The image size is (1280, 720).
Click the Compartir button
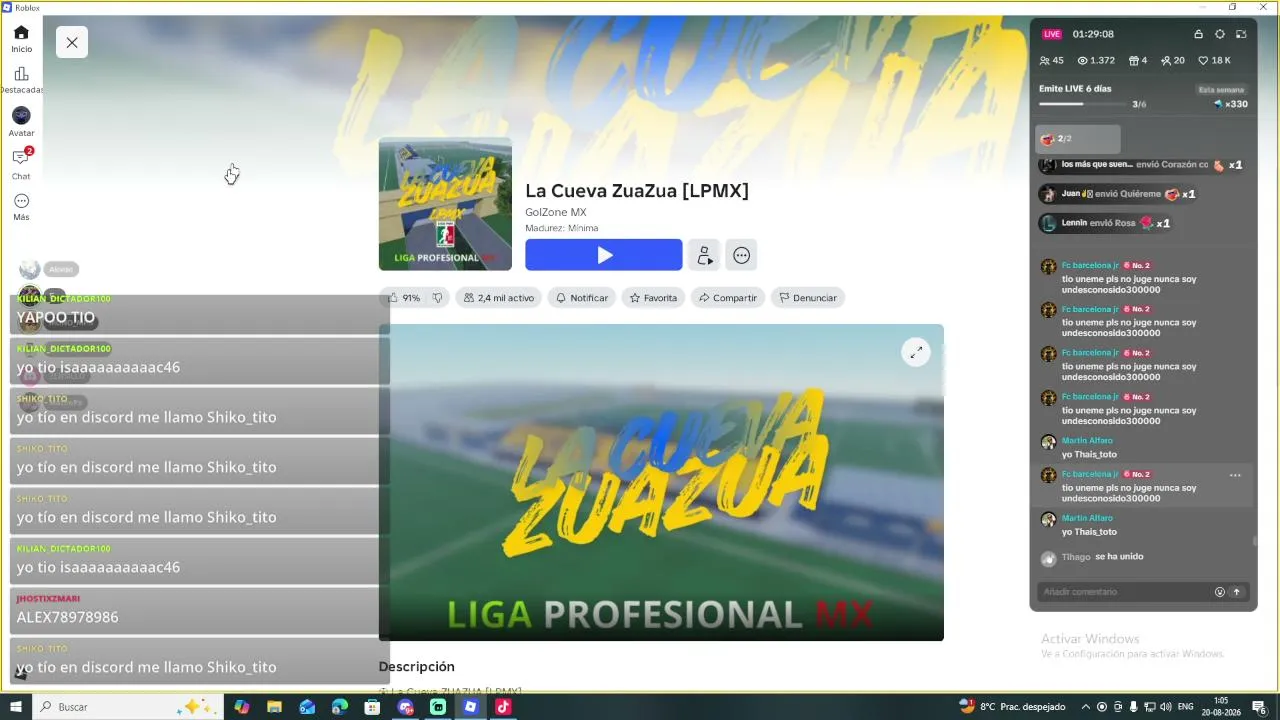[728, 298]
